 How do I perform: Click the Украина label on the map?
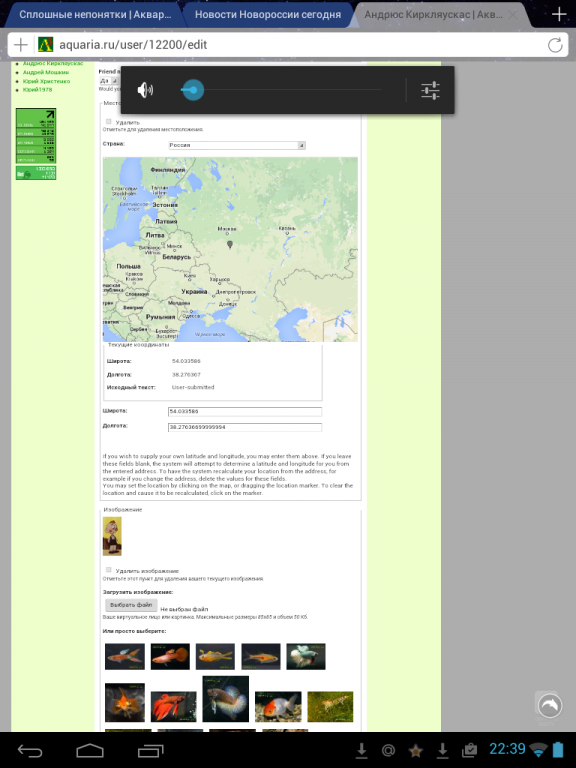(x=194, y=291)
